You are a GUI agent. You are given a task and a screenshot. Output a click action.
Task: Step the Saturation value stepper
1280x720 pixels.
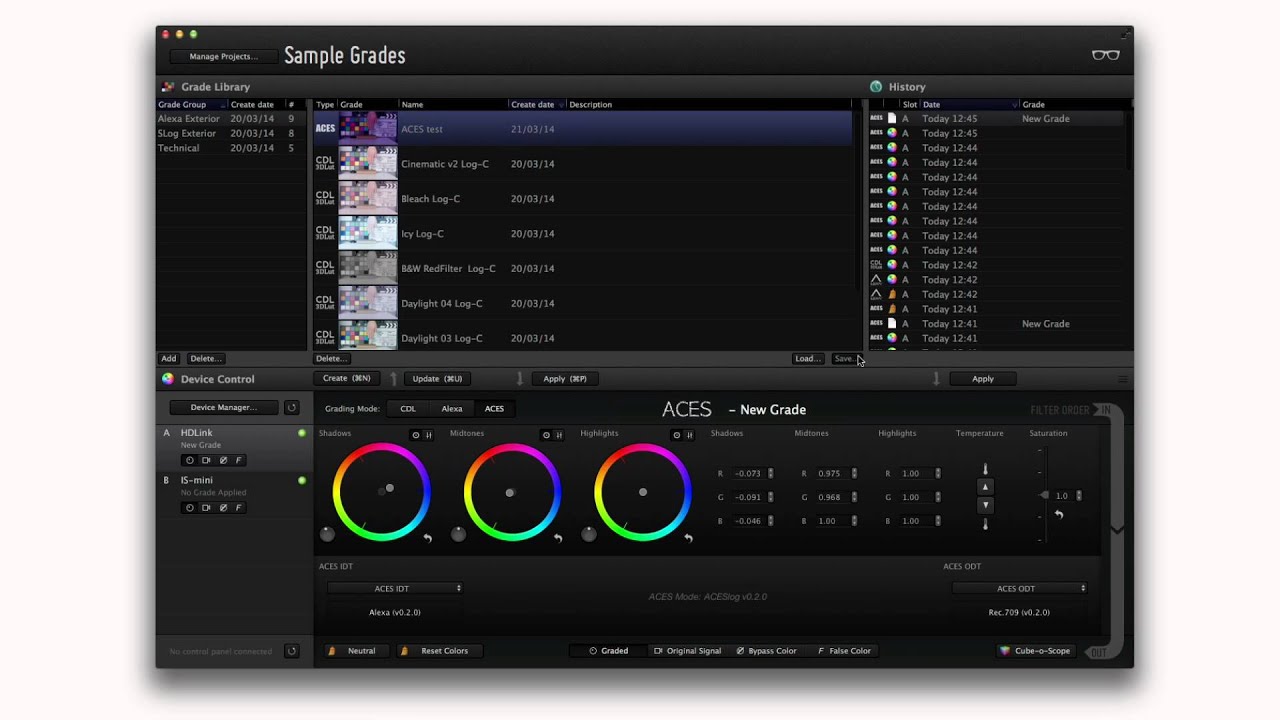(x=1077, y=496)
